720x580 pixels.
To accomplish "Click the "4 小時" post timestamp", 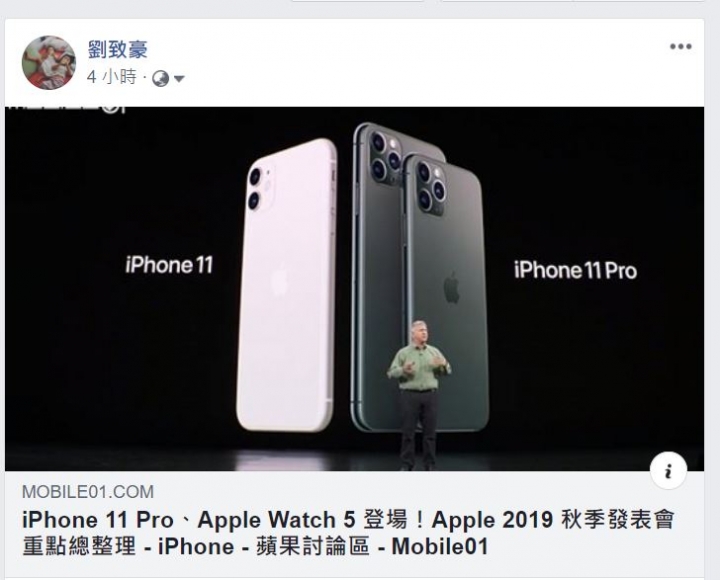I will coord(112,77).
